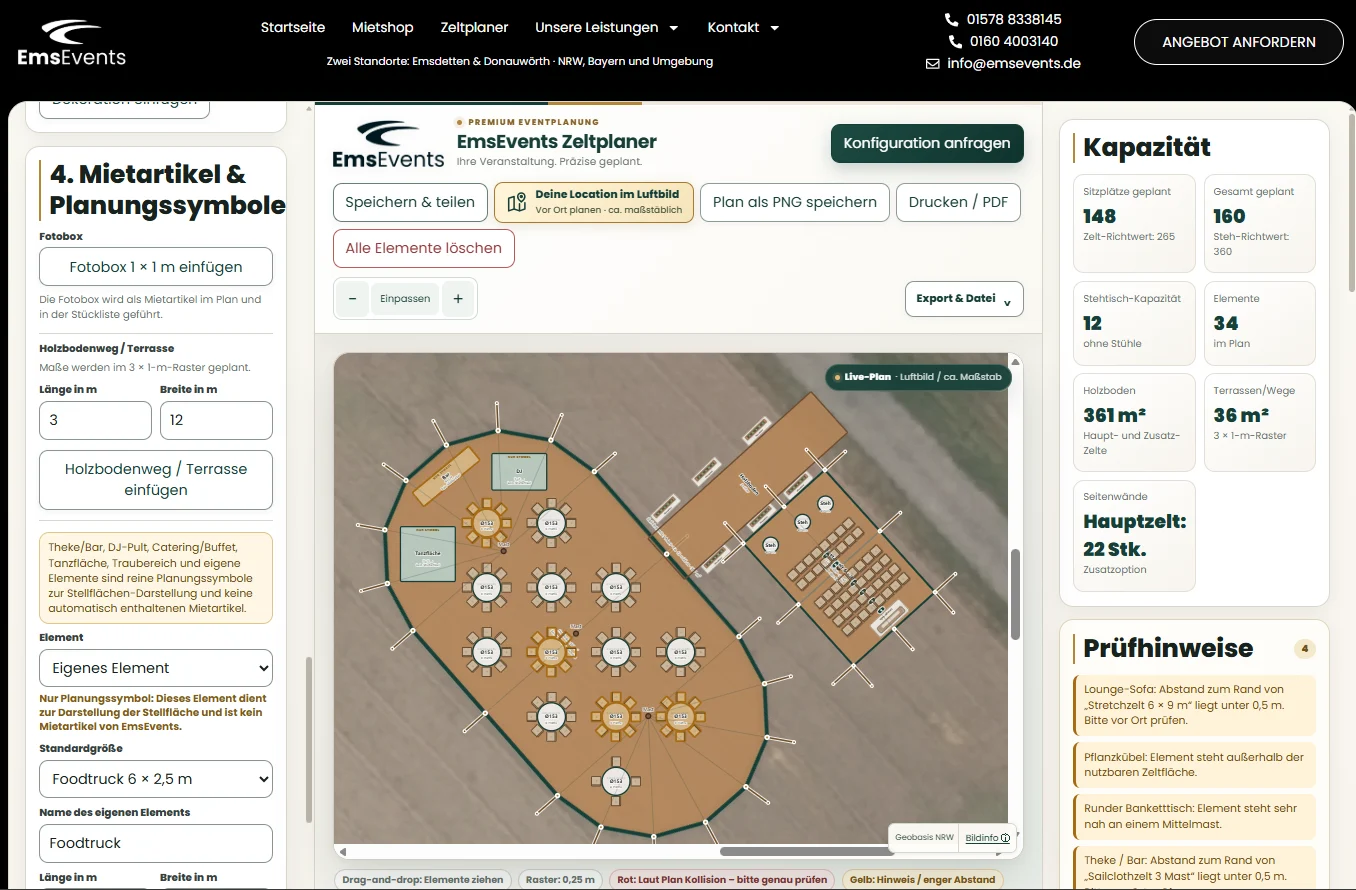Click the map icon on Deine Location im Luftbild
This screenshot has height=890, width=1356.
(x=516, y=202)
